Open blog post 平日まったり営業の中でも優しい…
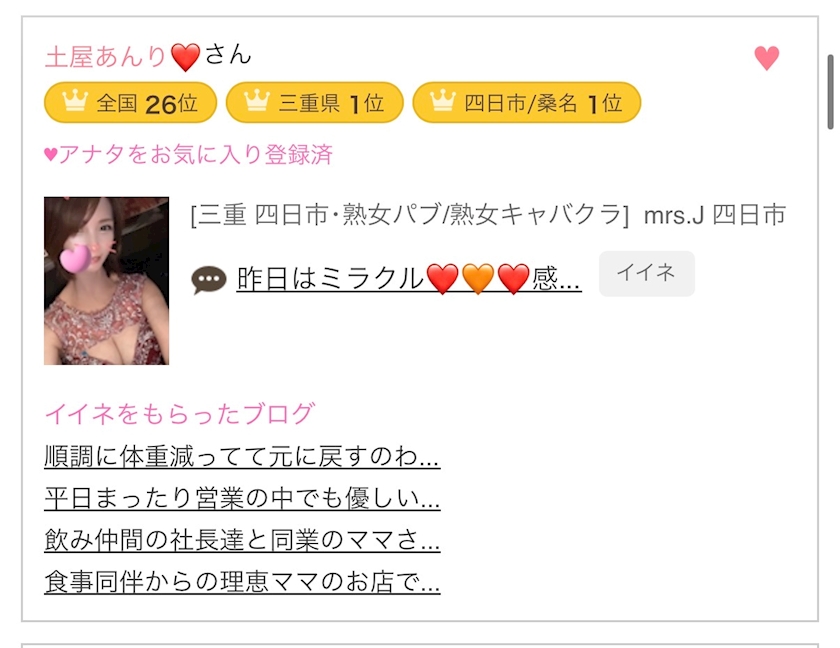The height and width of the screenshot is (648, 840). [242, 499]
